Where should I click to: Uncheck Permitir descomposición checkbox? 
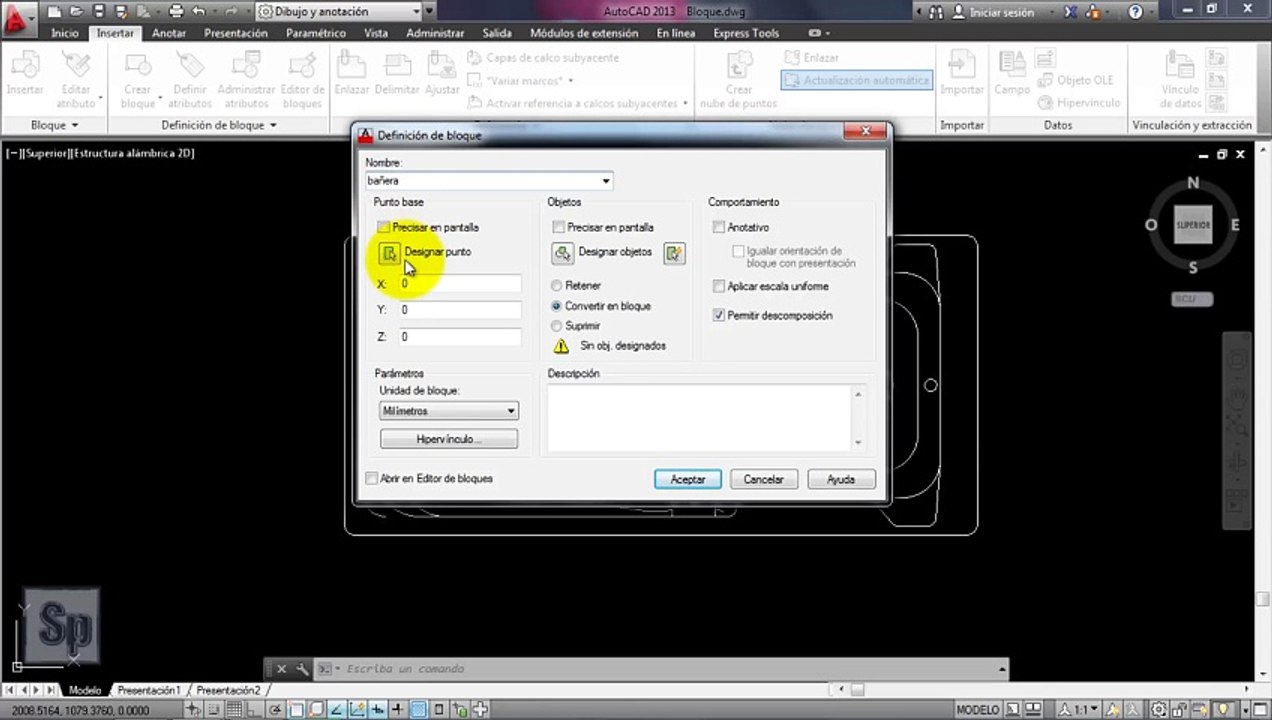(719, 316)
